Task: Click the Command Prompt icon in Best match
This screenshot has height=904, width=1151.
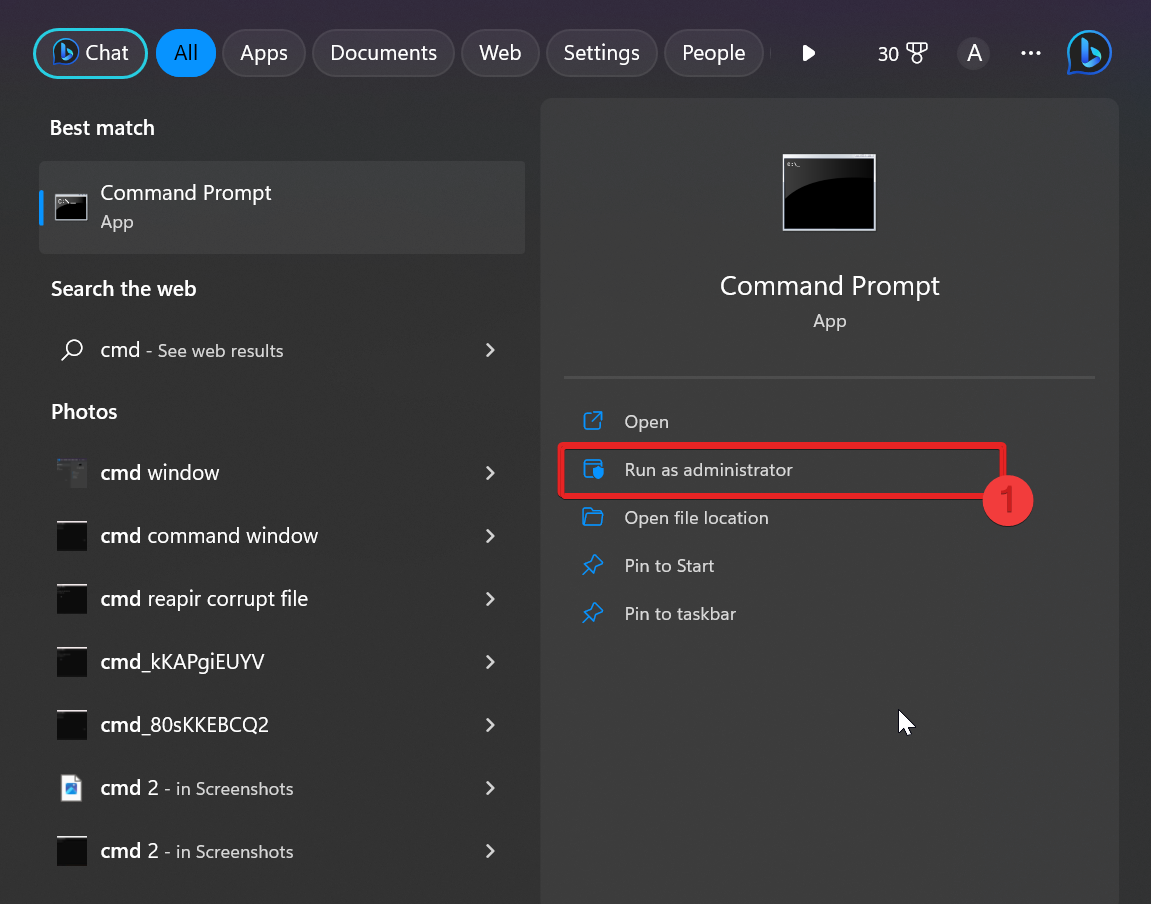Action: pos(71,208)
